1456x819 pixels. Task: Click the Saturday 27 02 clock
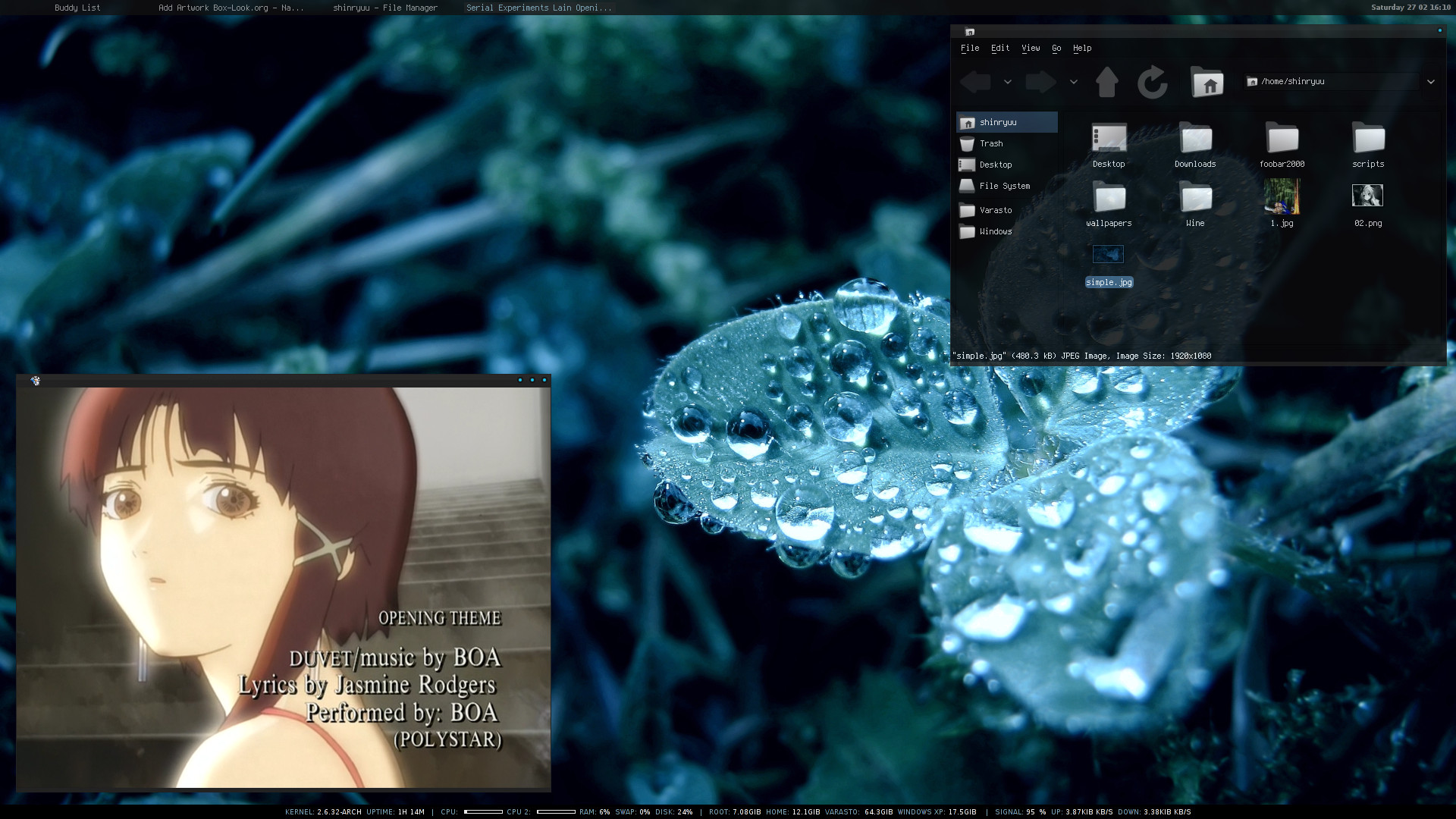[1410, 8]
